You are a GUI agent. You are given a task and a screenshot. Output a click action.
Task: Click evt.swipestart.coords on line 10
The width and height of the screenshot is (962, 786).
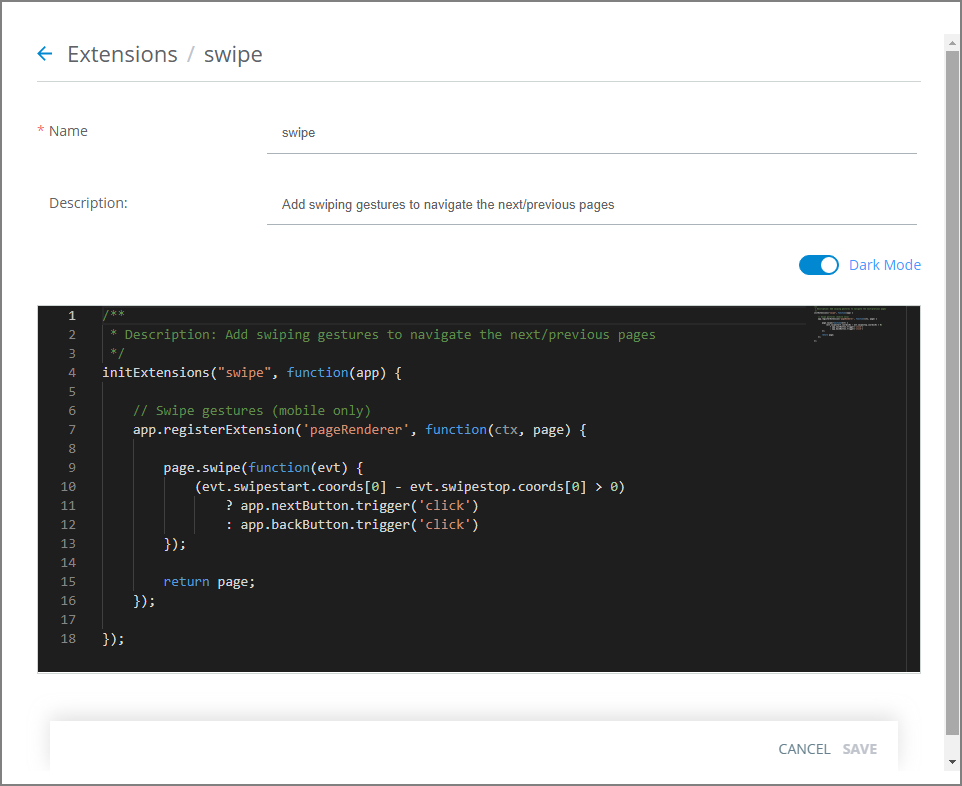(x=283, y=487)
